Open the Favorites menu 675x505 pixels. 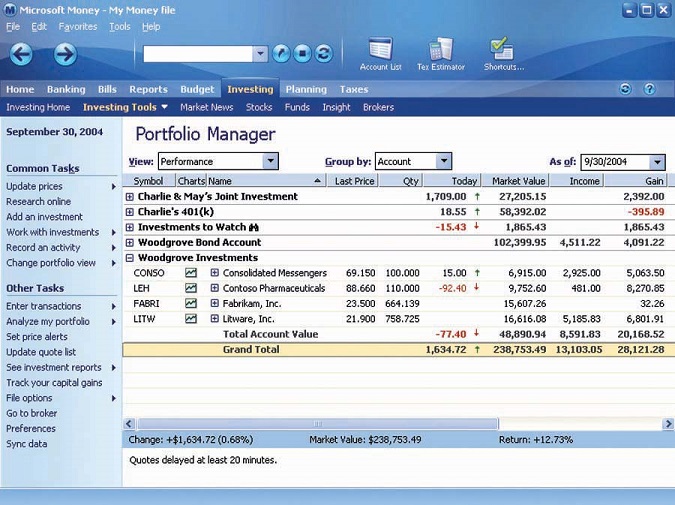pyautogui.click(x=78, y=27)
